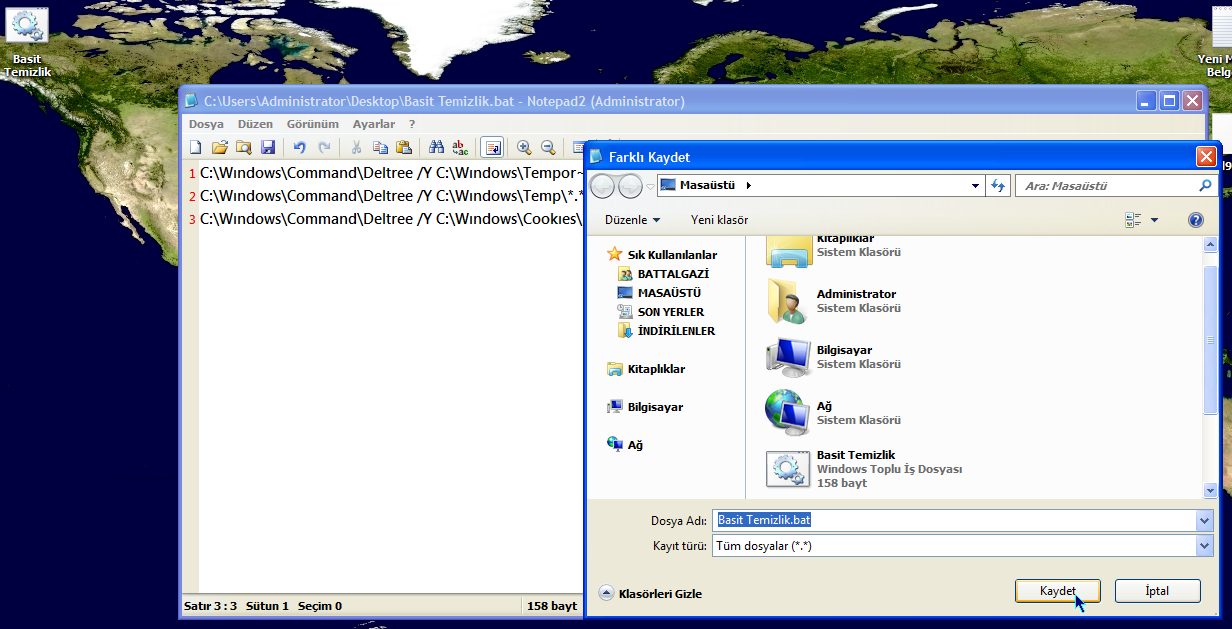1232x629 pixels.
Task: Click the Yeni klasör button
Action: pos(719,220)
